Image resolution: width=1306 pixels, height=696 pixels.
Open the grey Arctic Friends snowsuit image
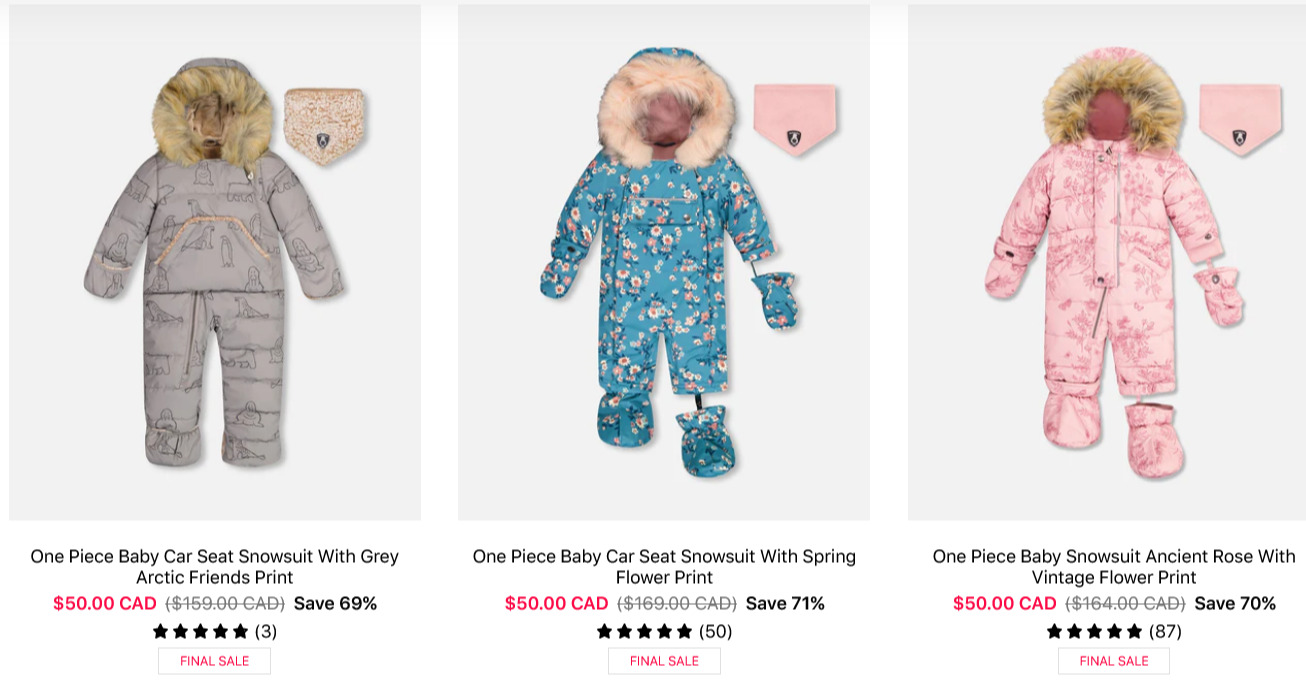click(215, 262)
